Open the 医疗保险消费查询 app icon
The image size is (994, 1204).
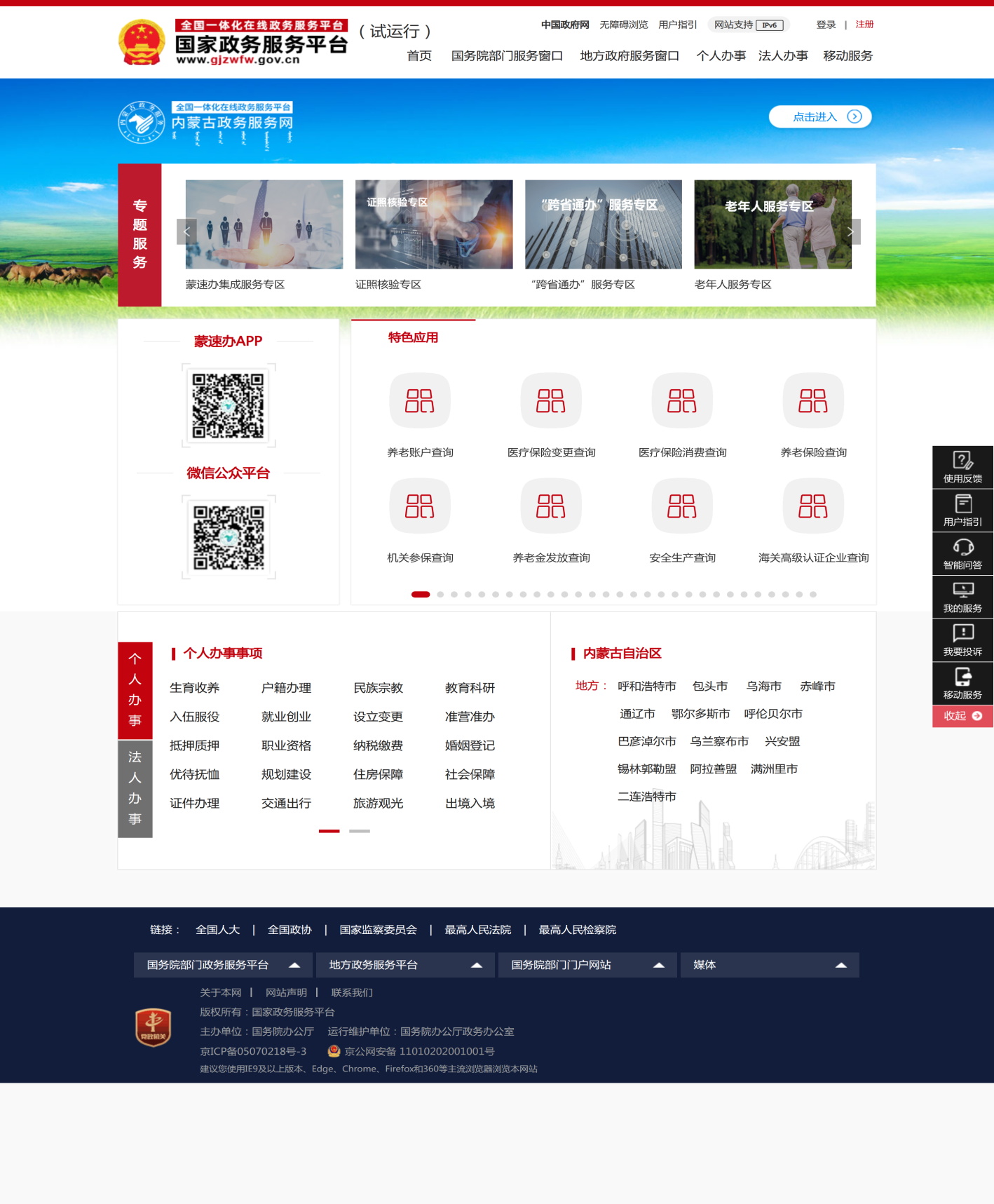pos(682,400)
